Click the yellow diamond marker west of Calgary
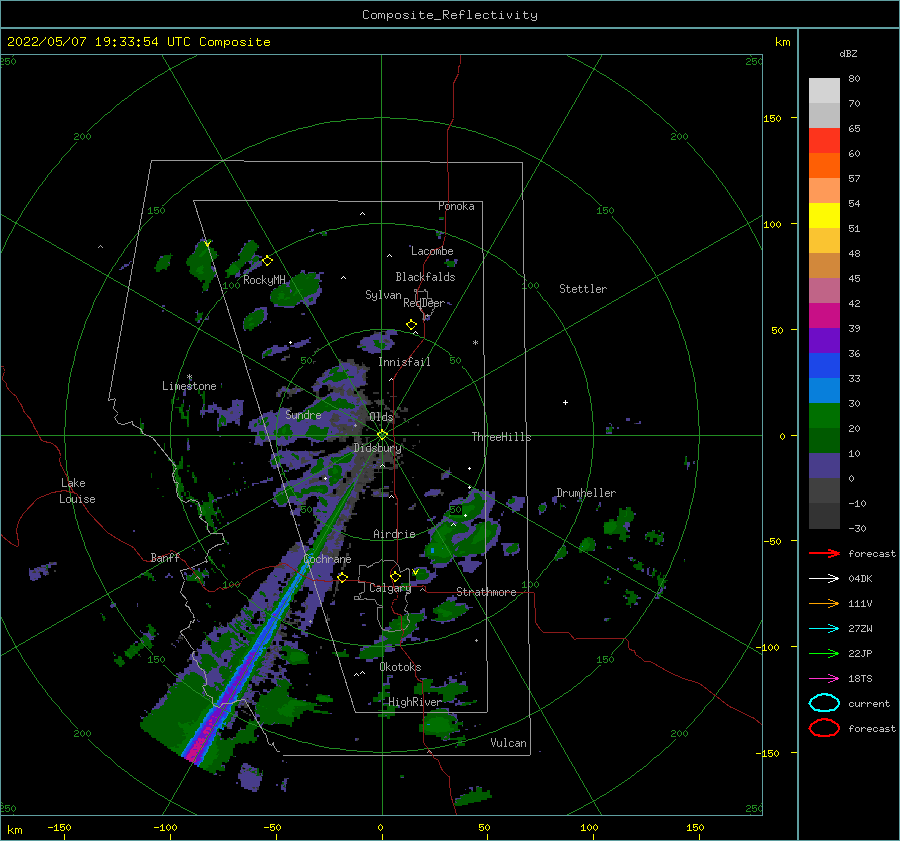 click(343, 577)
